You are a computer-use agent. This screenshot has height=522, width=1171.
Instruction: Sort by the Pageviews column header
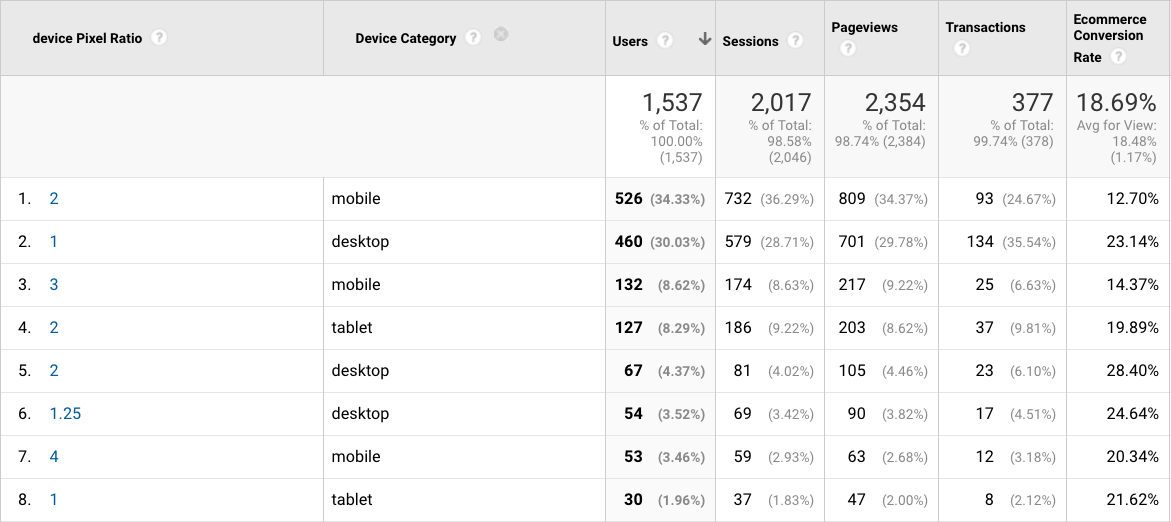pos(863,27)
